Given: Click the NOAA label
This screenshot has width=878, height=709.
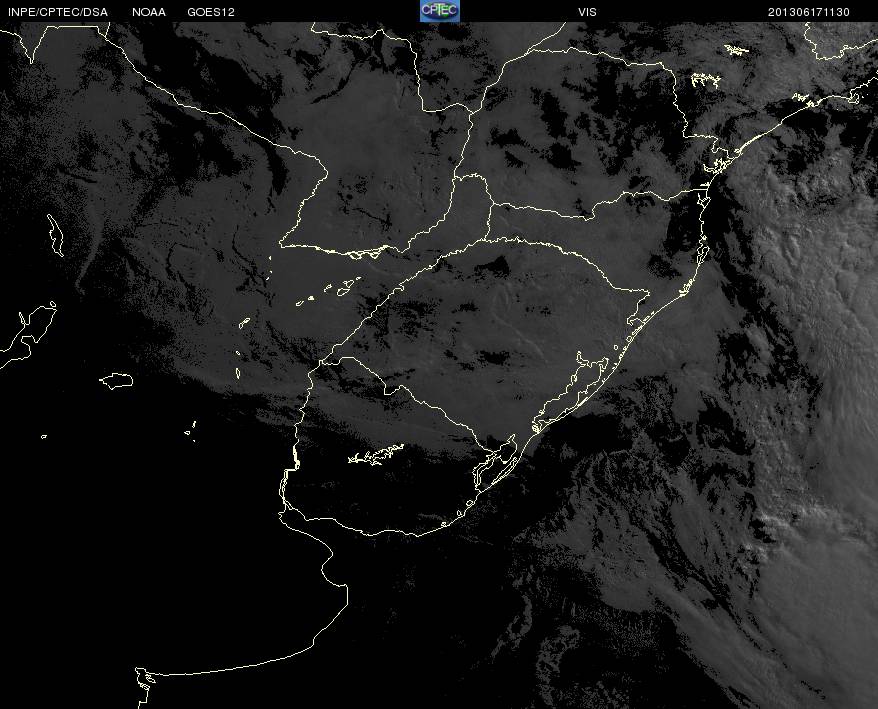Looking at the screenshot, I should 149,12.
